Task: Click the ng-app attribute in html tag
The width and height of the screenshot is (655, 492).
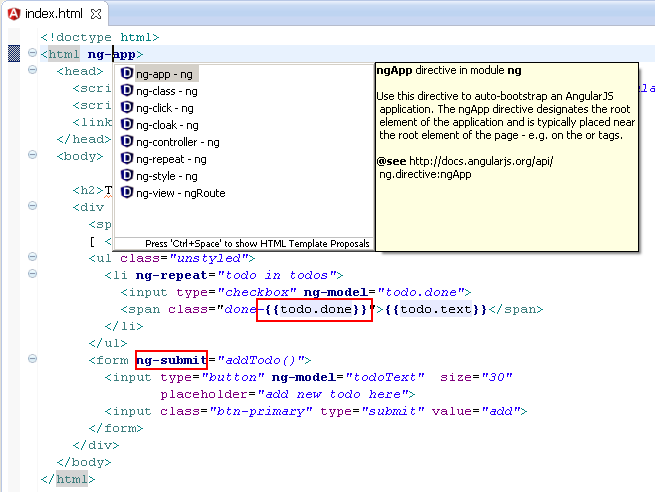Action: pos(112,54)
